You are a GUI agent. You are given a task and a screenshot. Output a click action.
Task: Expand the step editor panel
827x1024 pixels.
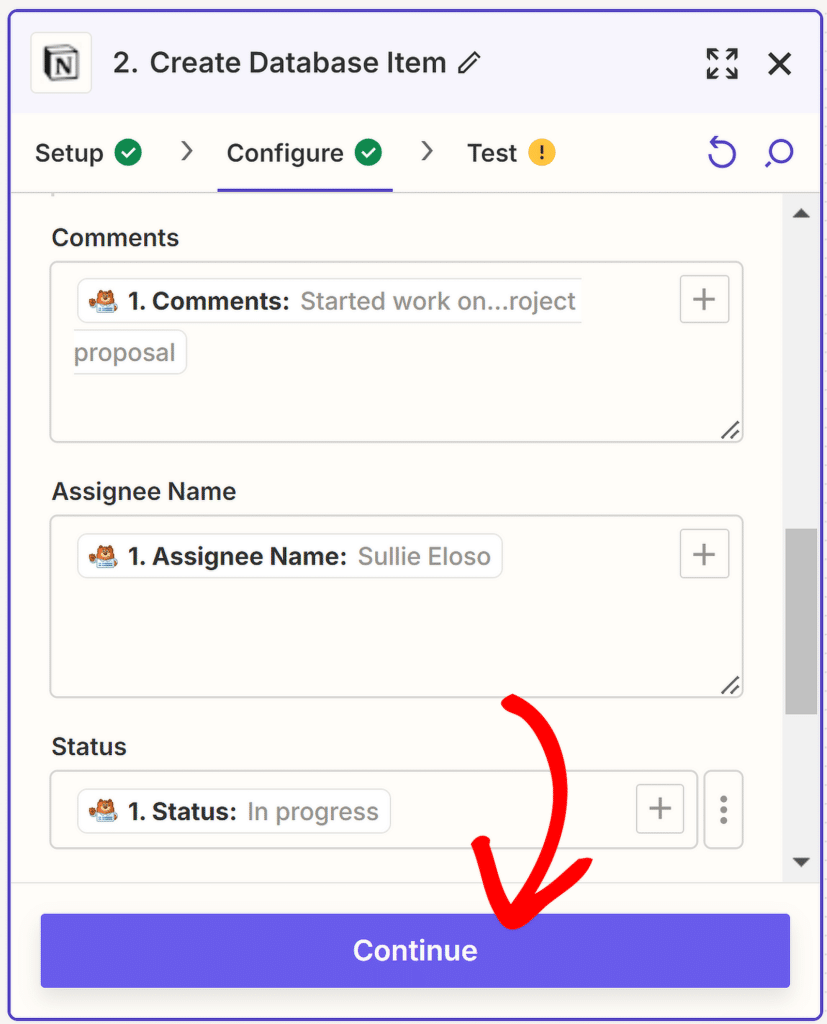tap(722, 63)
